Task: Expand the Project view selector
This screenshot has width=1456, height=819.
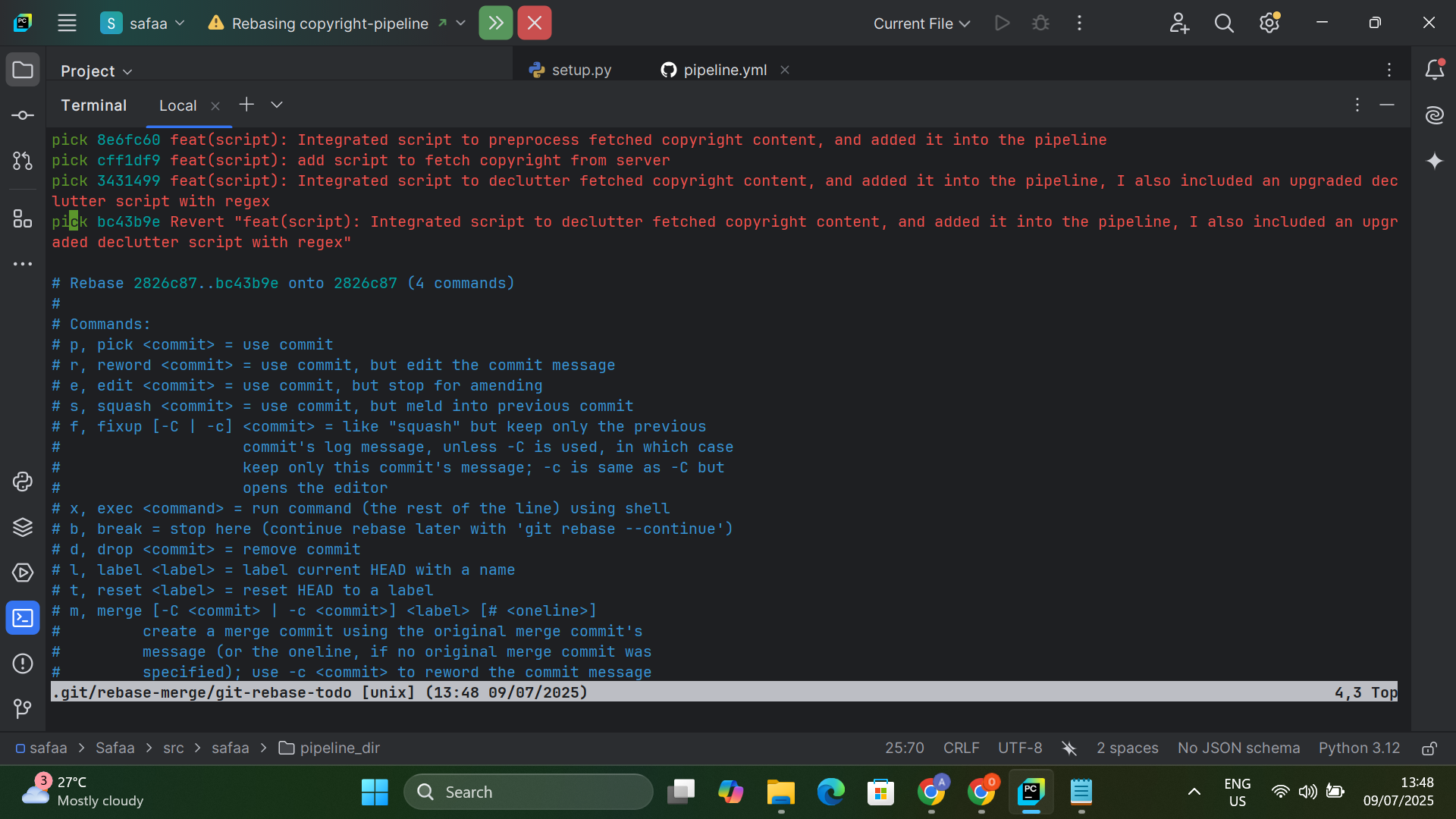Action: (x=97, y=71)
